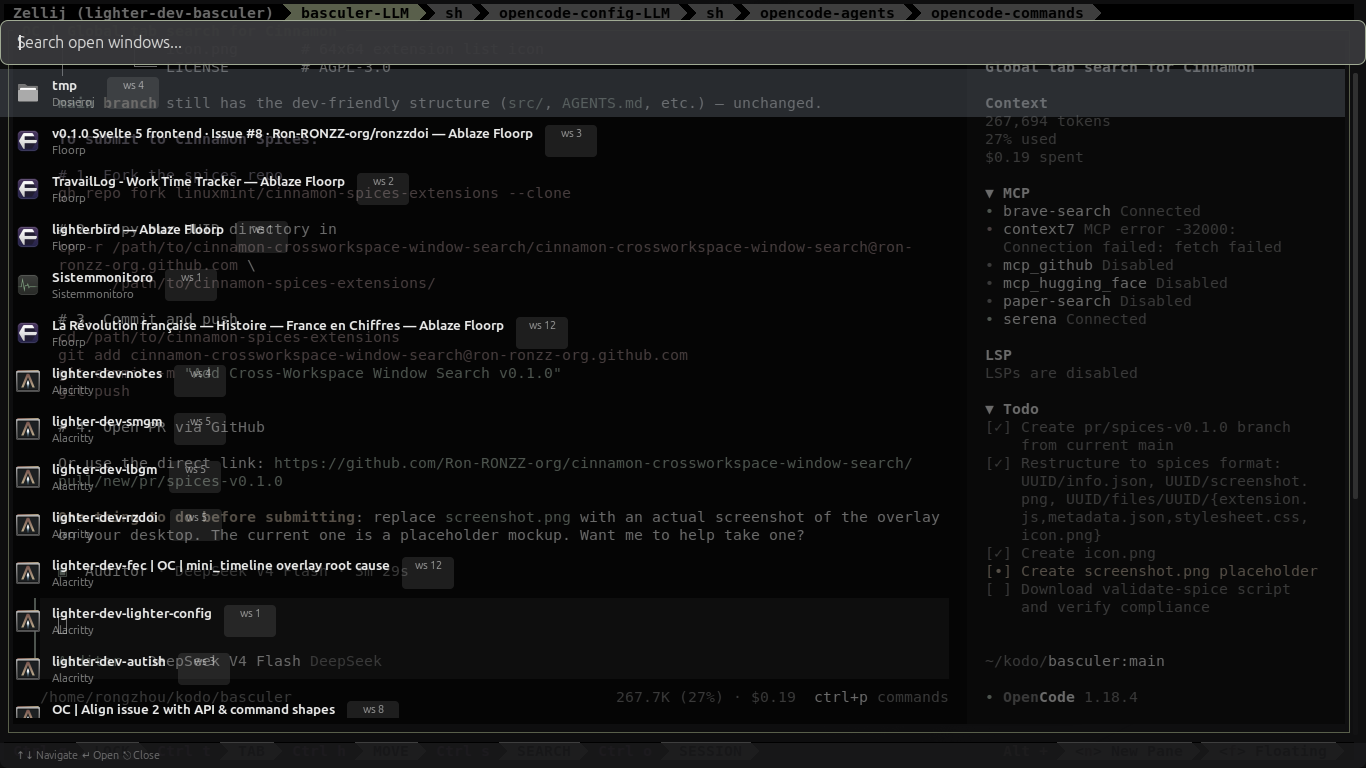This screenshot has width=1366, height=768.
Task: Click the ws 8 badge on the OC Align issue row
Action: coord(373,710)
